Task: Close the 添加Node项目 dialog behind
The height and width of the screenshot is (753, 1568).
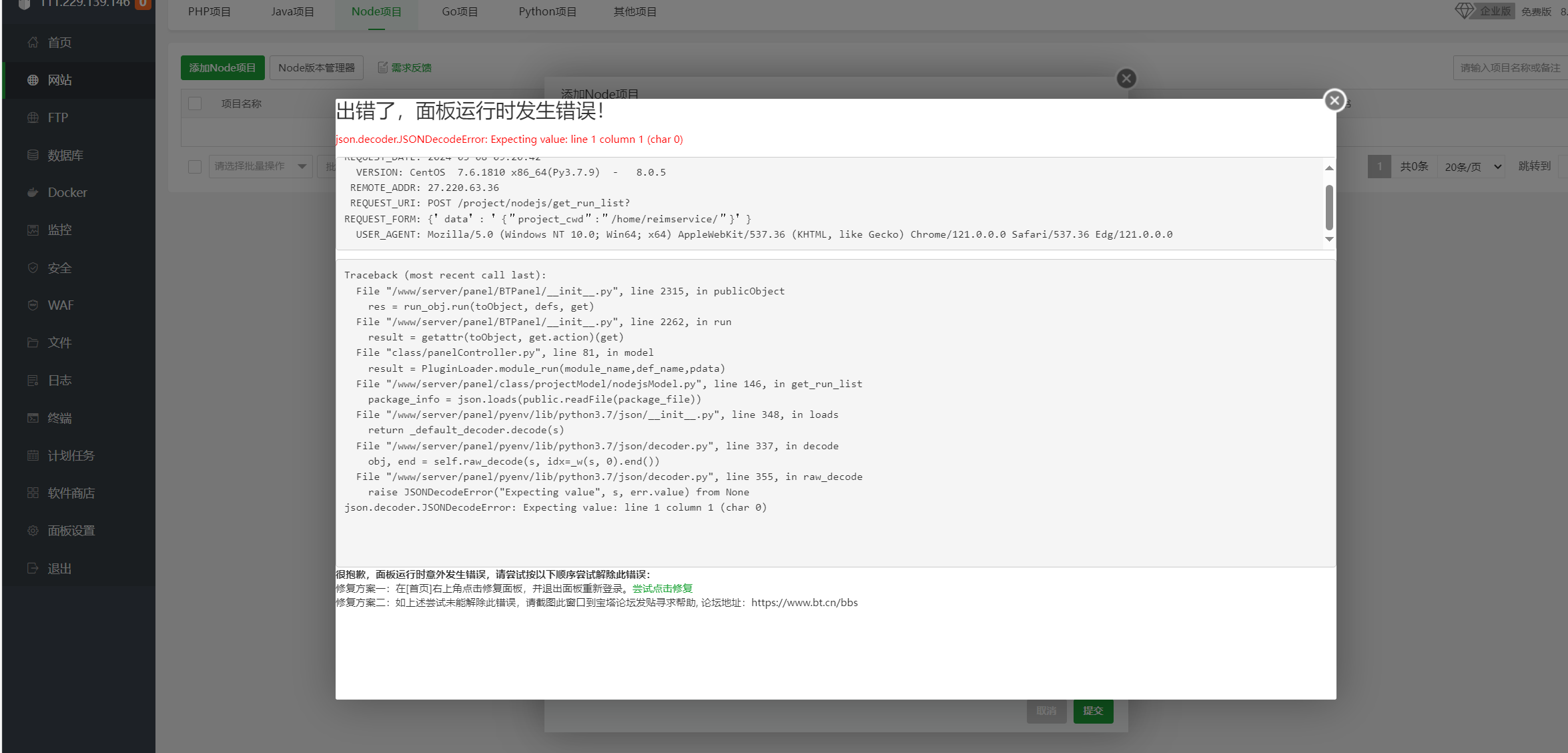Action: 1126,79
